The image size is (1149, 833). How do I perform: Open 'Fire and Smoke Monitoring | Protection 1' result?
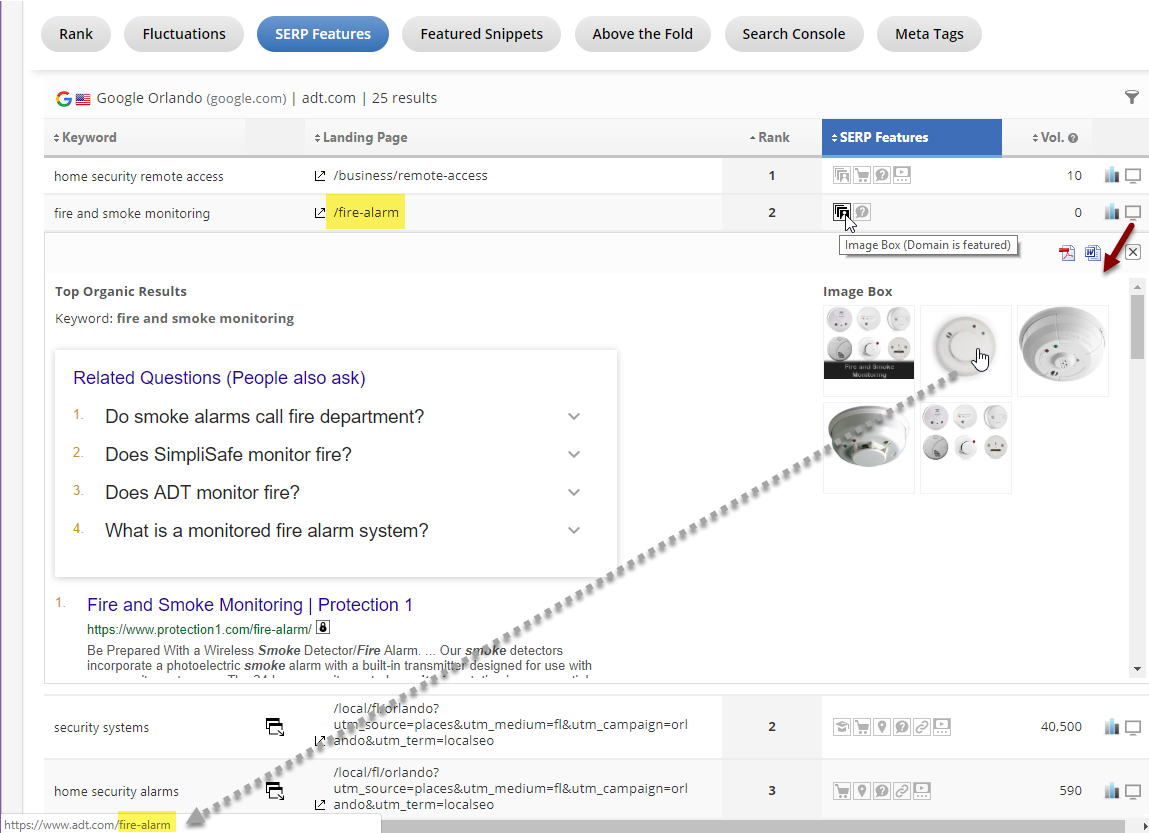coord(250,605)
